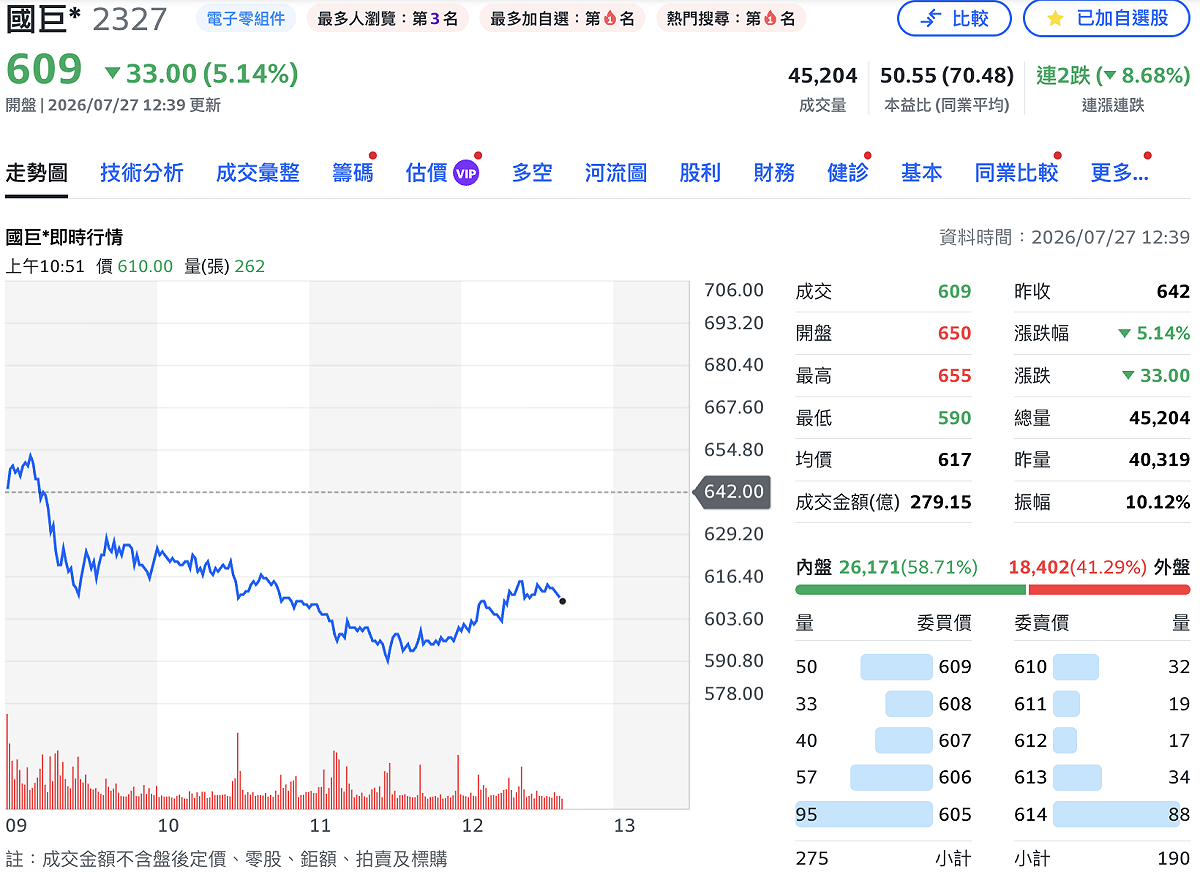Click the 45,204 volume figure under header
The height and width of the screenshot is (872, 1200).
pyautogui.click(x=823, y=75)
